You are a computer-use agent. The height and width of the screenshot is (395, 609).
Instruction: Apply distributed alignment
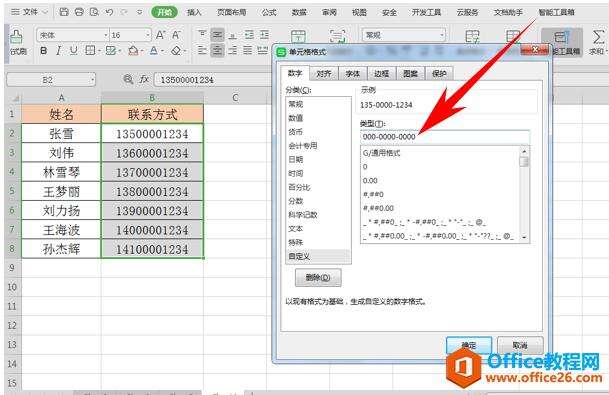click(263, 50)
